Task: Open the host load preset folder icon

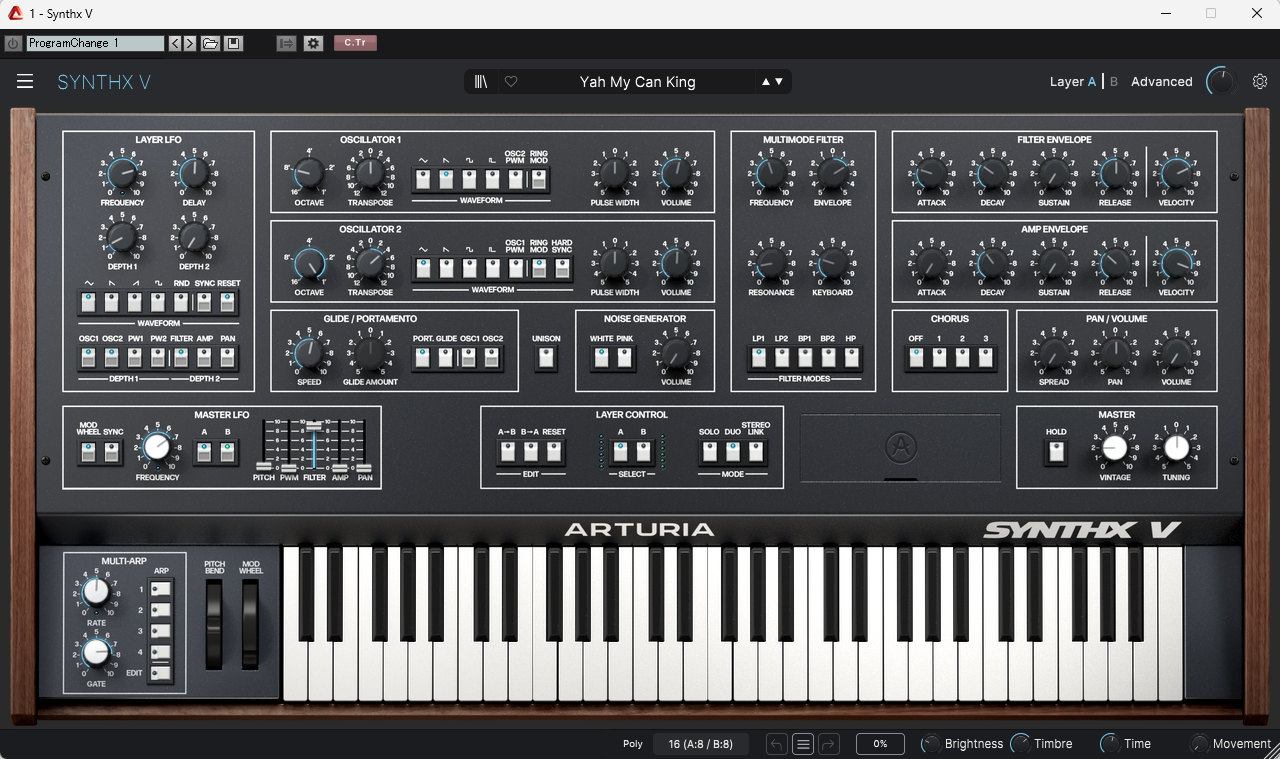Action: pyautogui.click(x=210, y=43)
